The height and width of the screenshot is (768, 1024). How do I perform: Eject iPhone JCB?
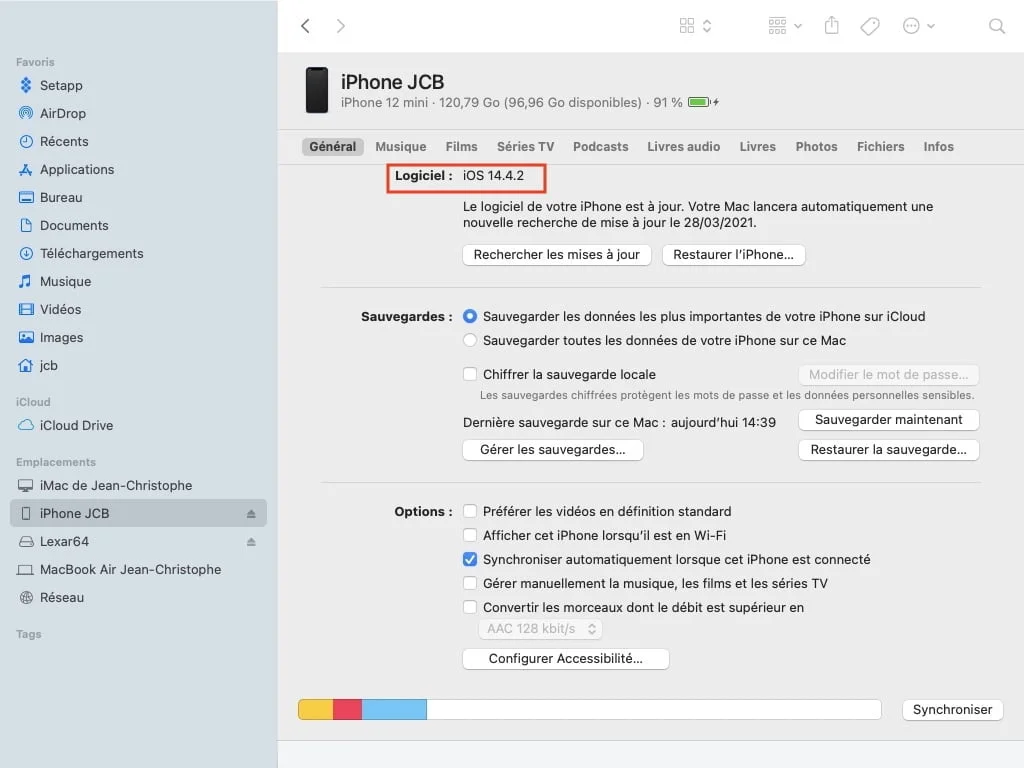coord(251,514)
